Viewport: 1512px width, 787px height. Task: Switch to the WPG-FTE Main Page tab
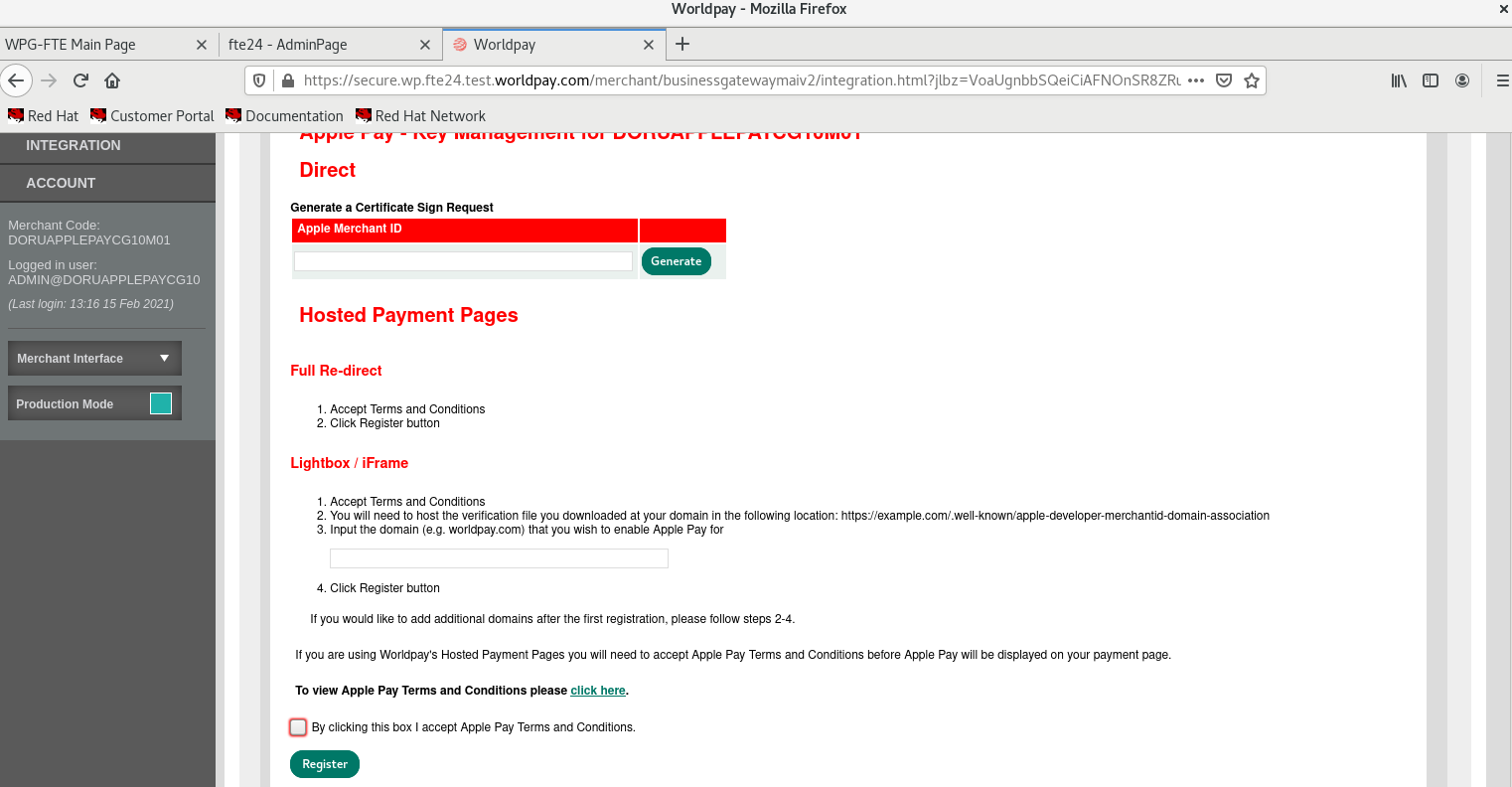pos(99,45)
